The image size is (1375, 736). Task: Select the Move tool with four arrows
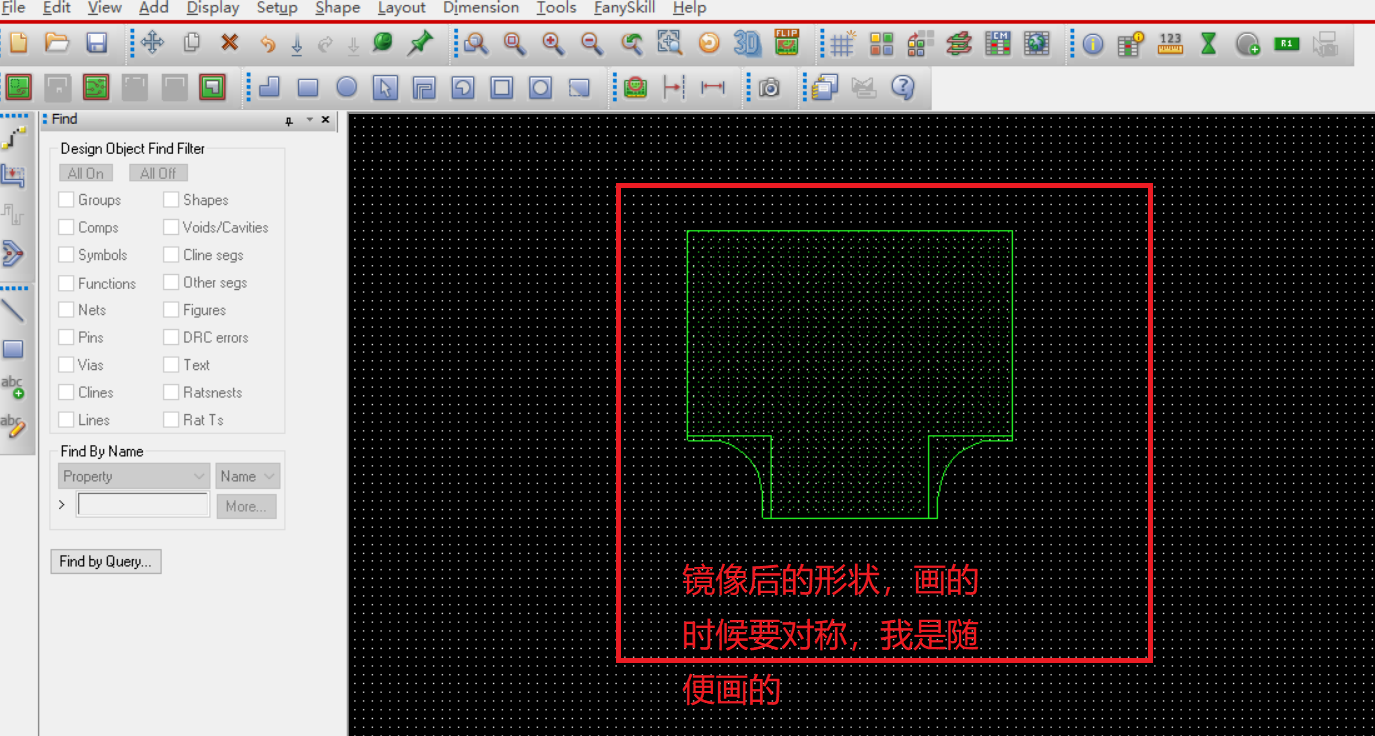point(152,43)
